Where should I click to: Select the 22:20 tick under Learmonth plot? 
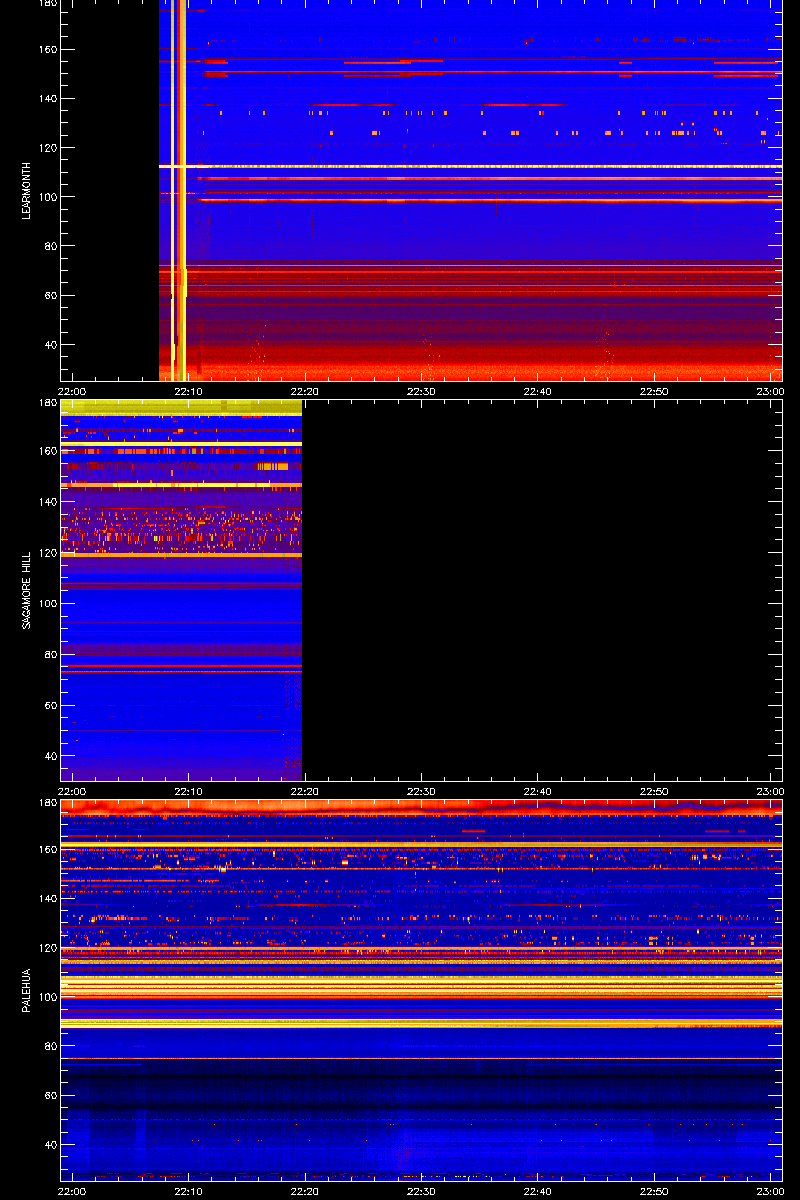[304, 391]
